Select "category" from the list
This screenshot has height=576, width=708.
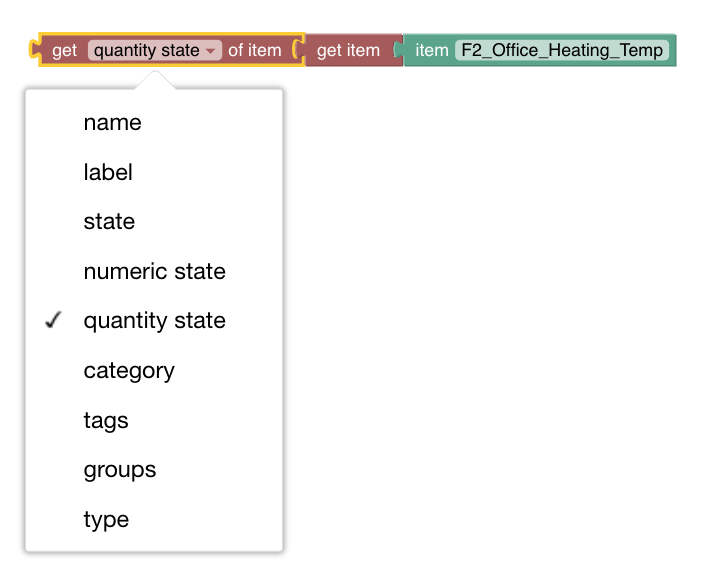129,371
